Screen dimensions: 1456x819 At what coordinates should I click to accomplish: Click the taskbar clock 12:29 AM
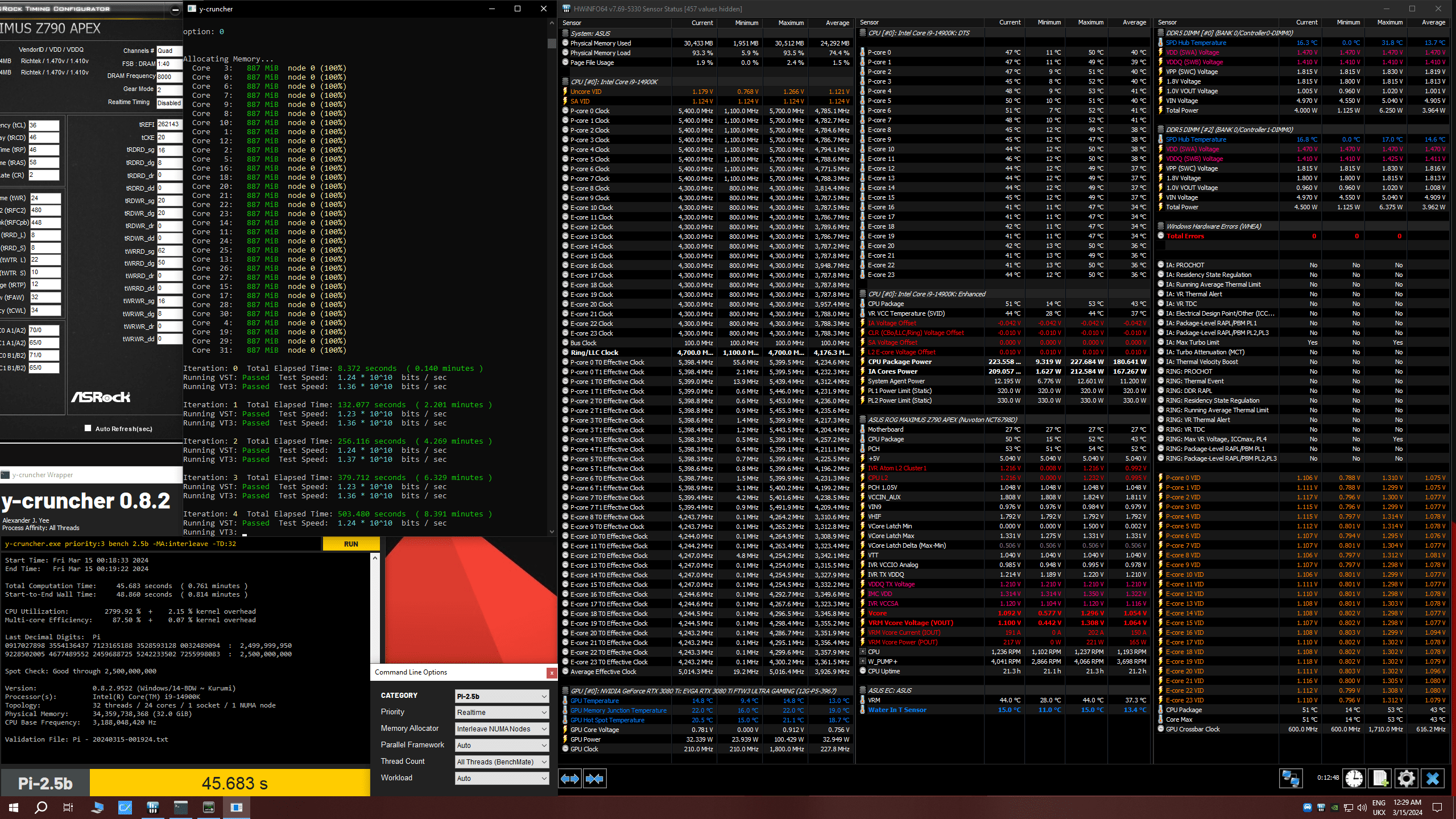[x=1407, y=808]
